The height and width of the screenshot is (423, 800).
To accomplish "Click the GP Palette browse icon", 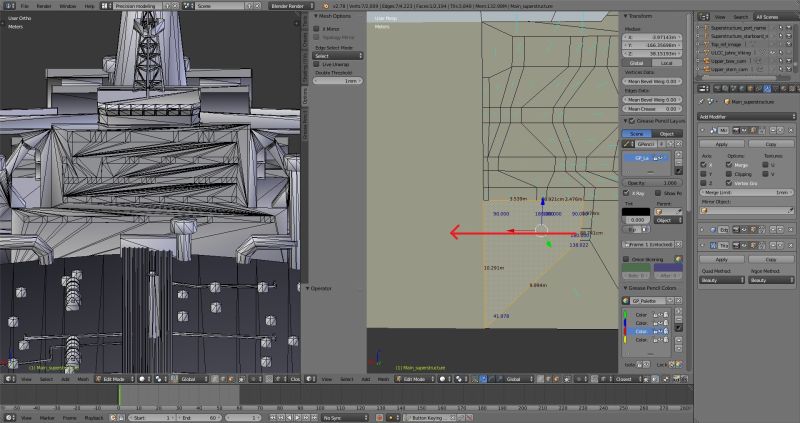I will tap(626, 301).
